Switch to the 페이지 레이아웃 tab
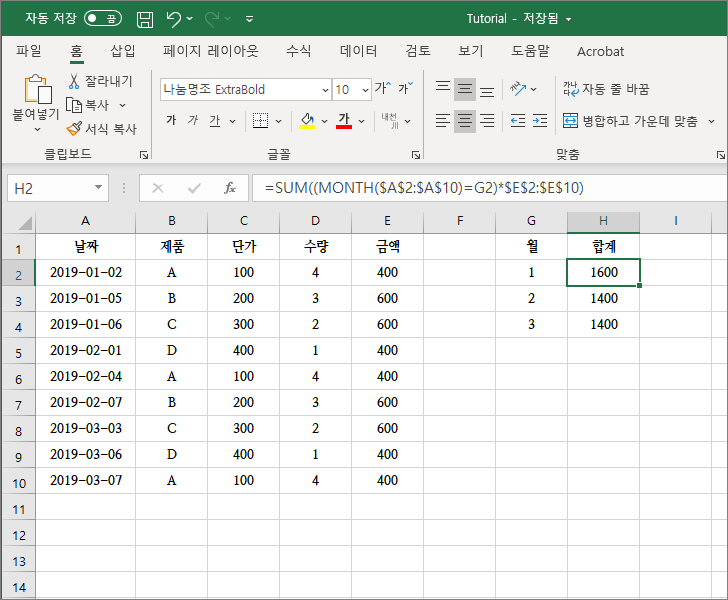Viewport: 728px width, 600px height. coord(210,51)
